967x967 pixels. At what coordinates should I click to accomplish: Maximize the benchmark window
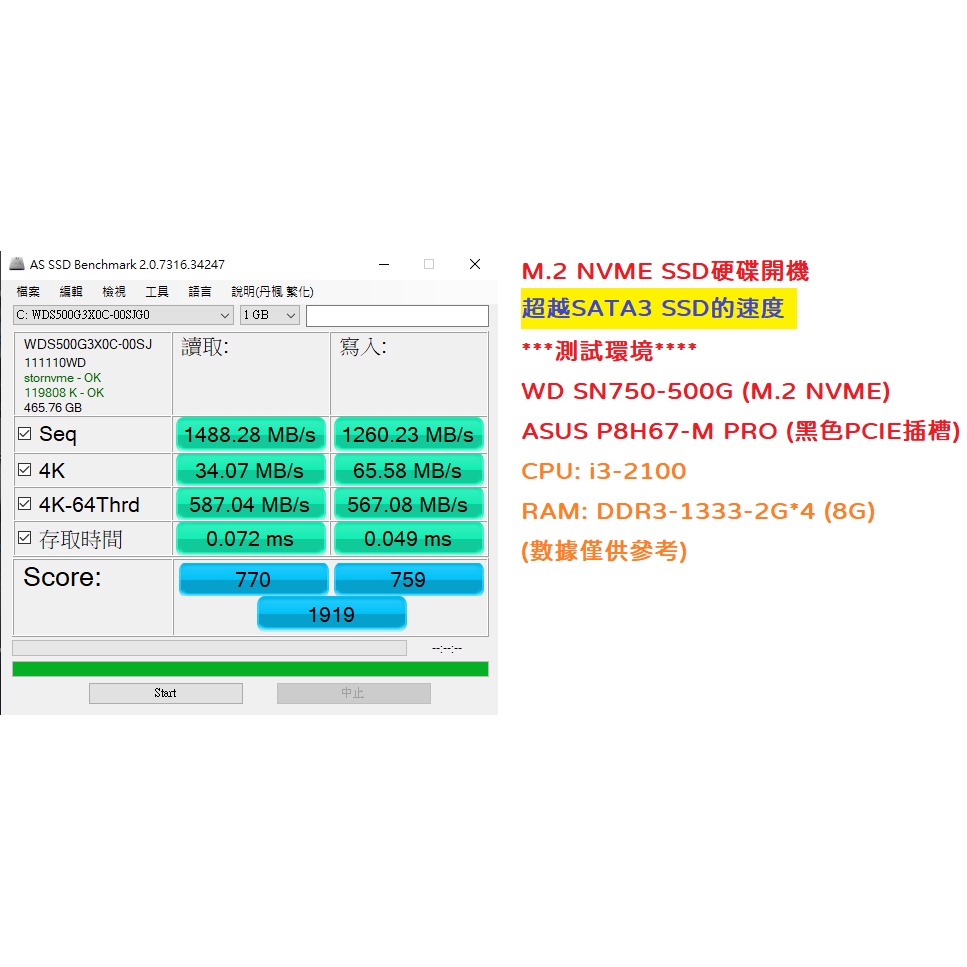coord(429,265)
